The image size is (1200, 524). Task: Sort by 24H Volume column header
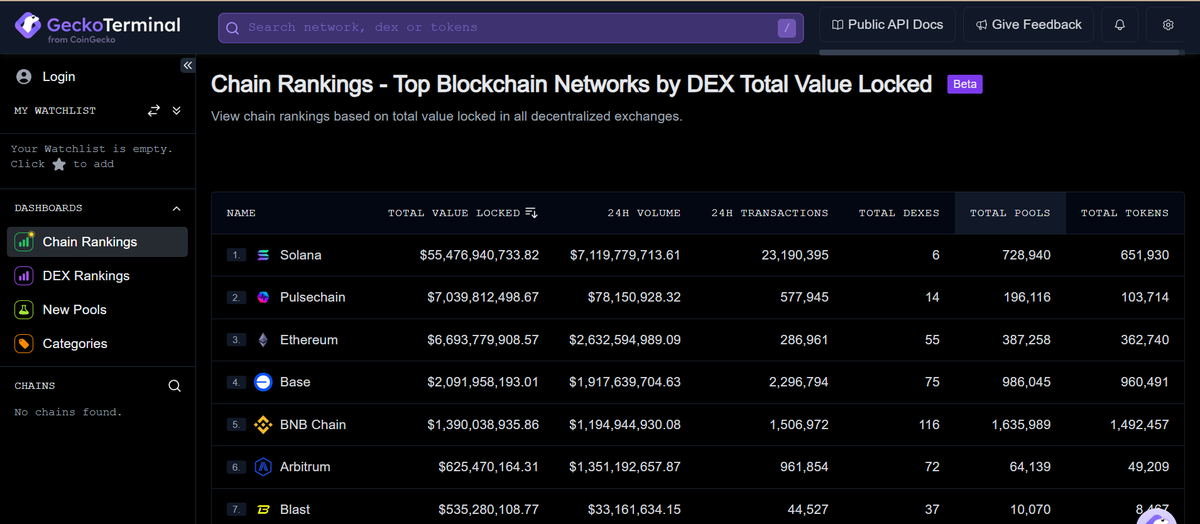point(644,213)
